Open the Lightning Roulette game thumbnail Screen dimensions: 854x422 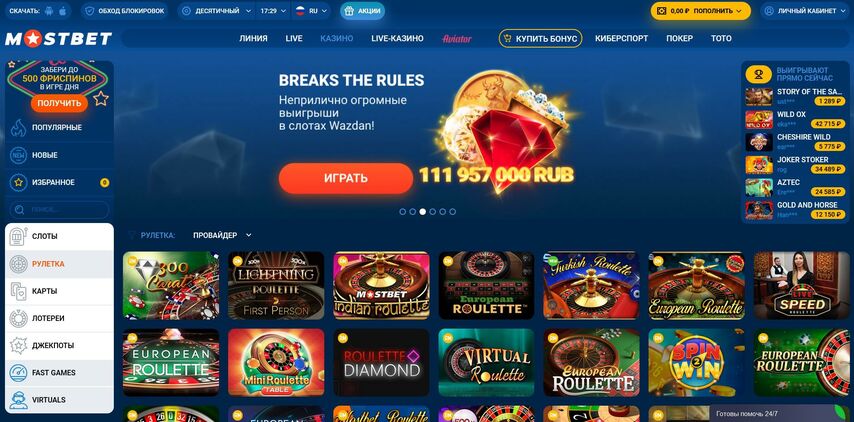[x=276, y=285]
